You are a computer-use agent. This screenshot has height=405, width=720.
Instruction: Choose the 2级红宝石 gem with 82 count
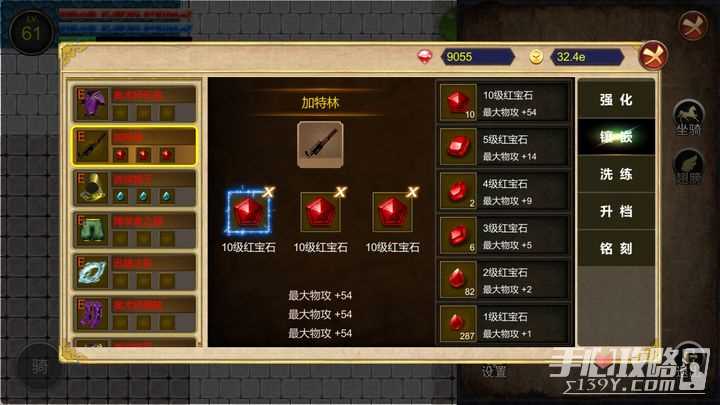(504, 280)
